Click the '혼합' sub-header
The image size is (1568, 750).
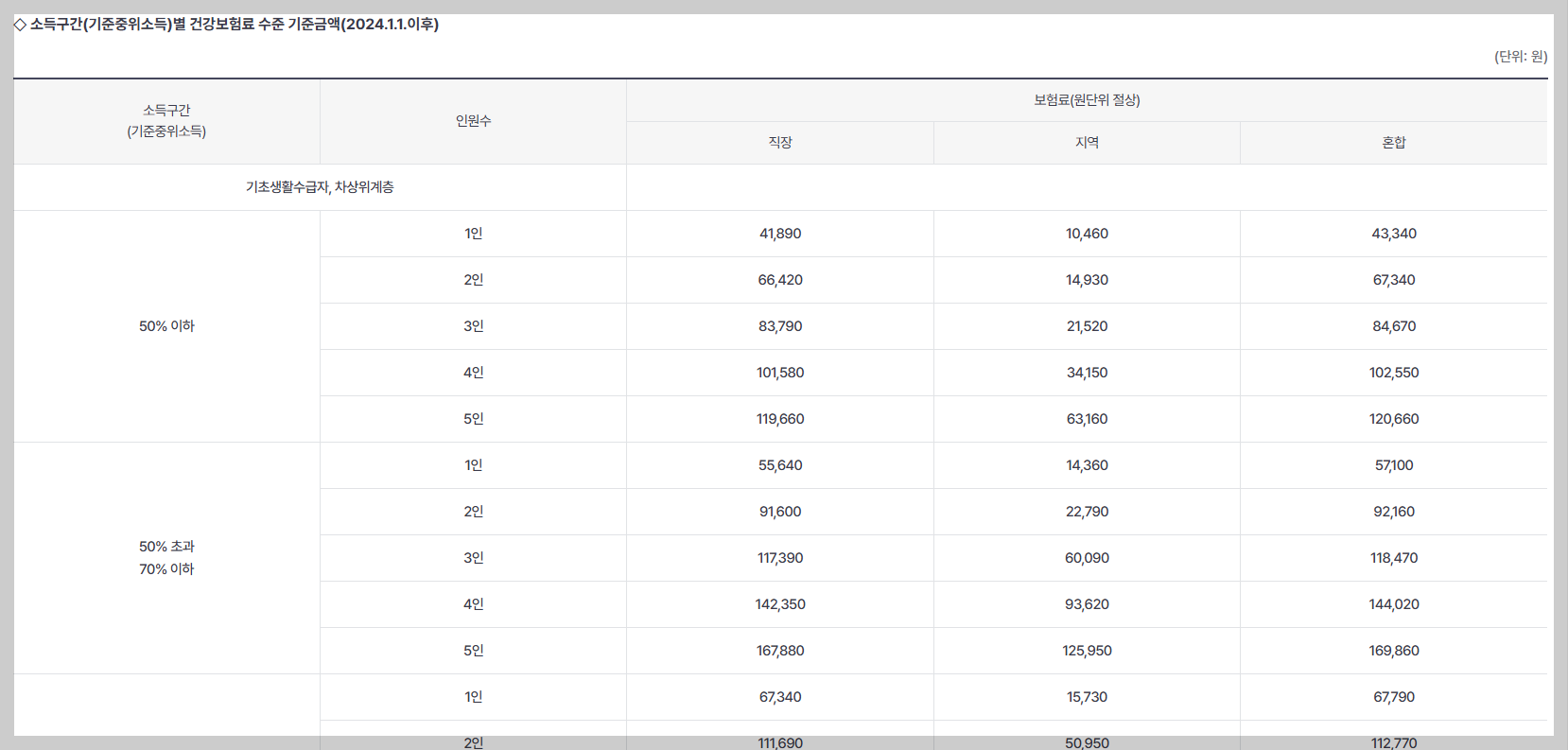pyautogui.click(x=1394, y=143)
